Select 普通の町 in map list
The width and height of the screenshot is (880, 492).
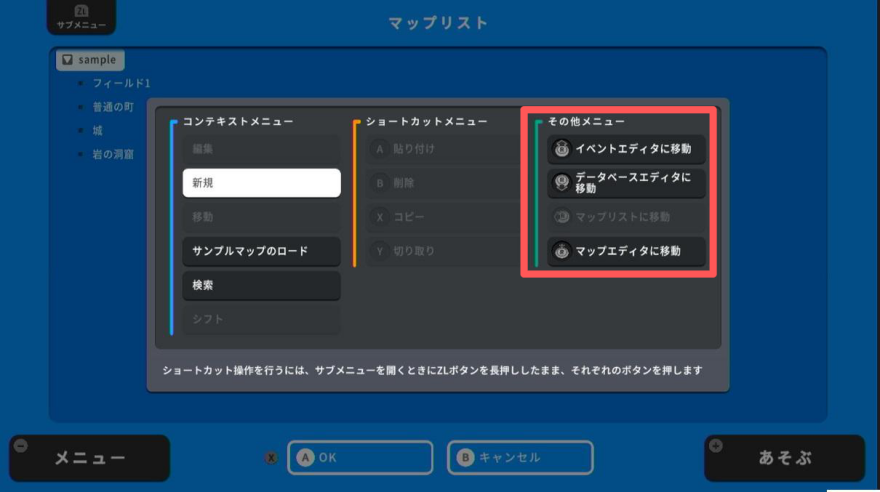pyautogui.click(x=113, y=107)
